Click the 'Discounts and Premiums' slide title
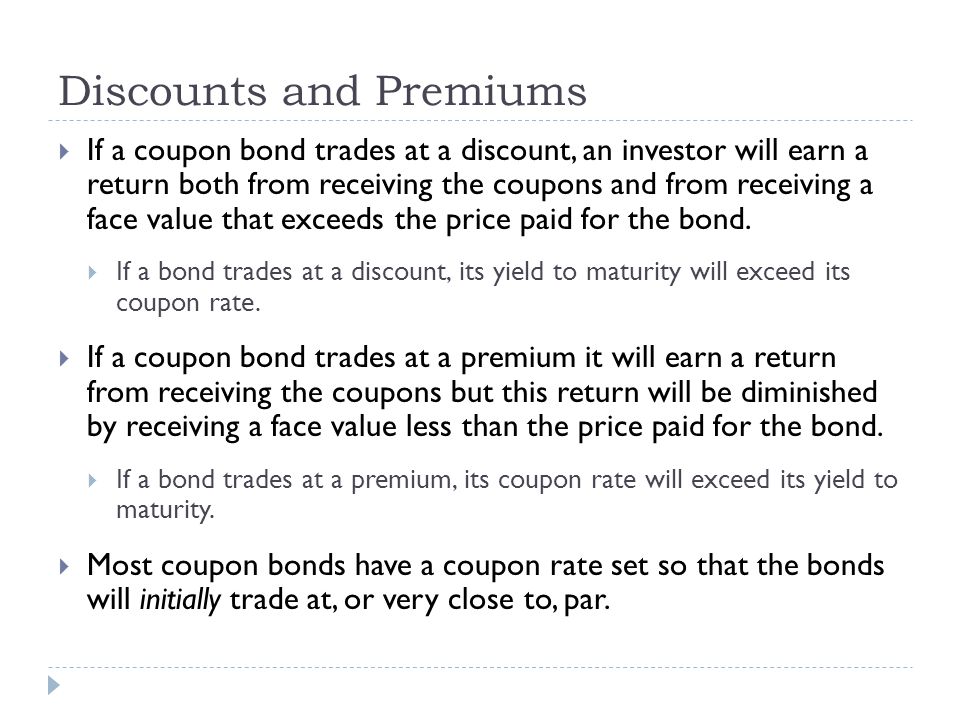 (x=323, y=91)
